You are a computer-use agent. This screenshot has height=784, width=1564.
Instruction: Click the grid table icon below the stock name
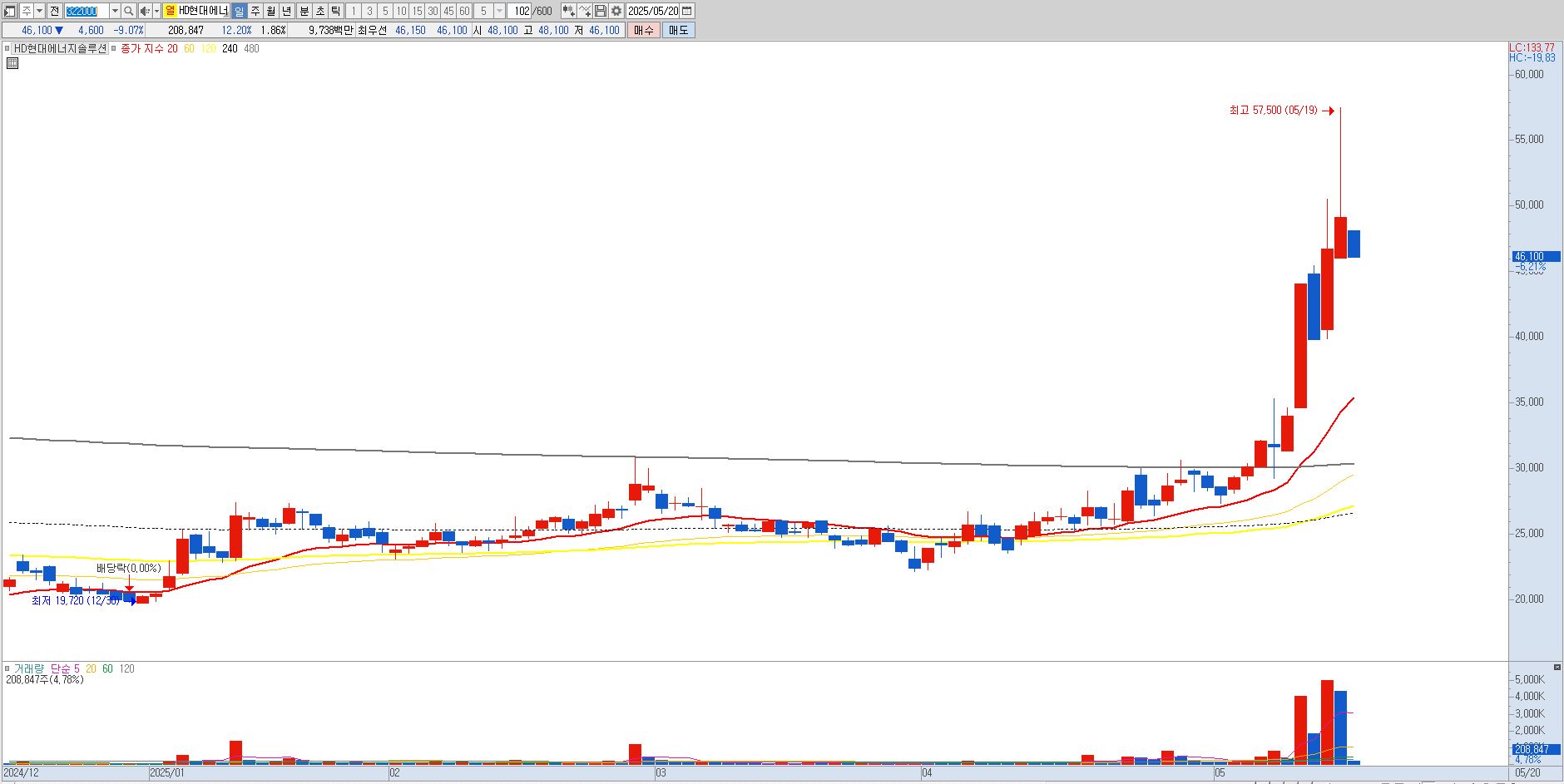pyautogui.click(x=12, y=62)
